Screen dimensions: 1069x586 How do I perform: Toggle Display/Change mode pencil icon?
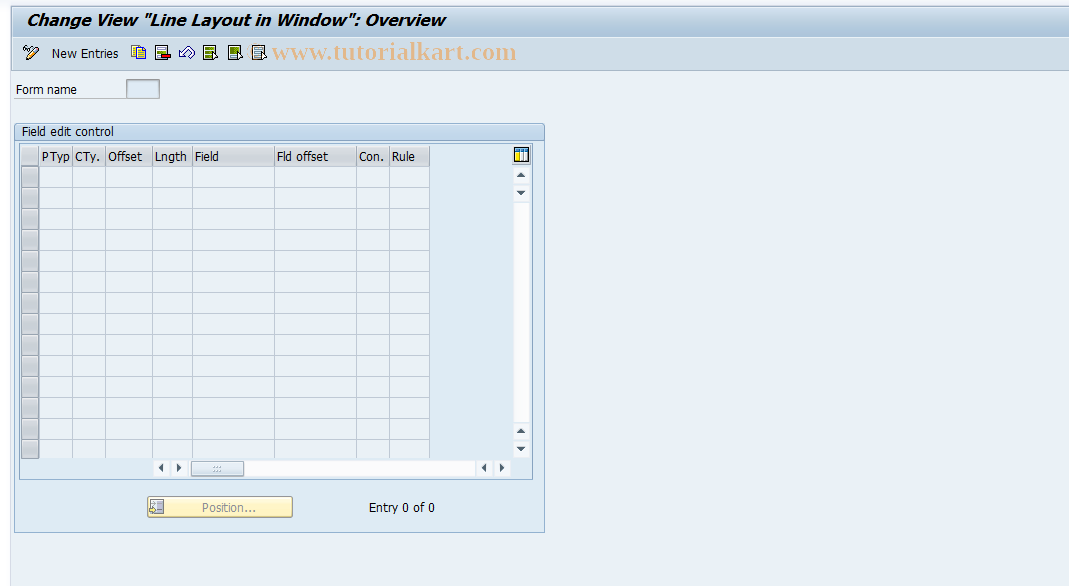click(x=31, y=52)
